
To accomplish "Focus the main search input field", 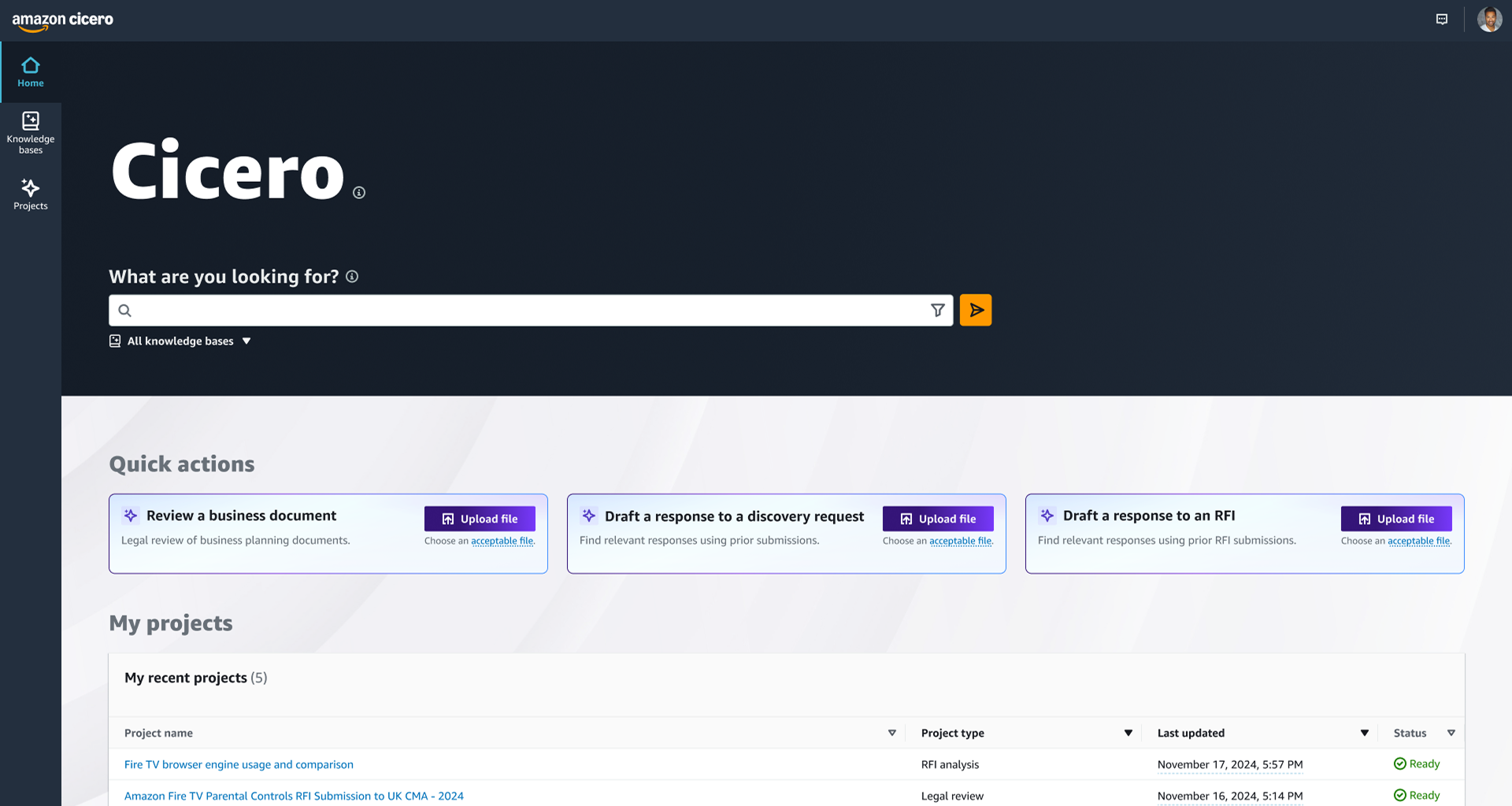I will pyautogui.click(x=531, y=310).
